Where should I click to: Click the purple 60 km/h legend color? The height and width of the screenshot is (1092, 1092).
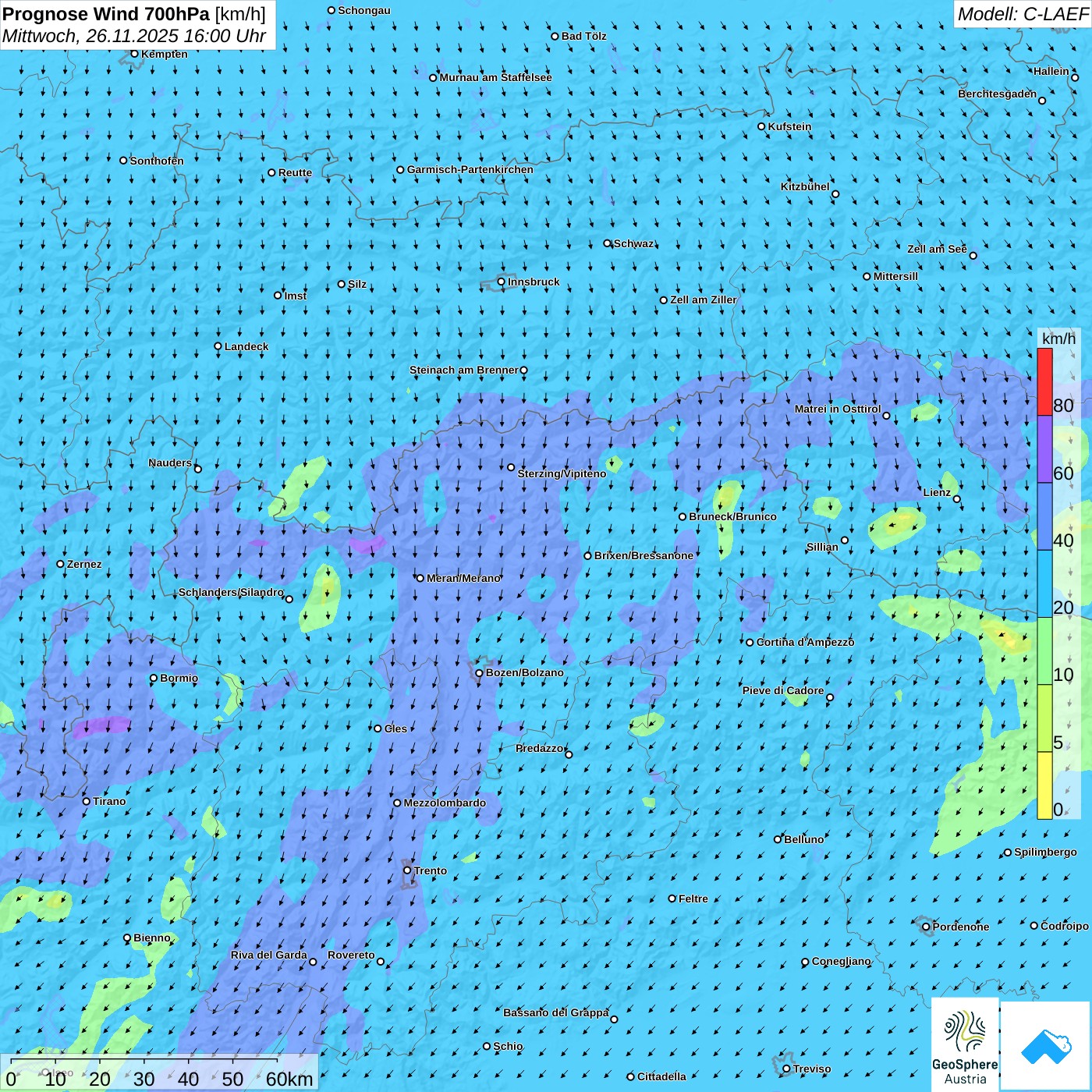point(1044,449)
